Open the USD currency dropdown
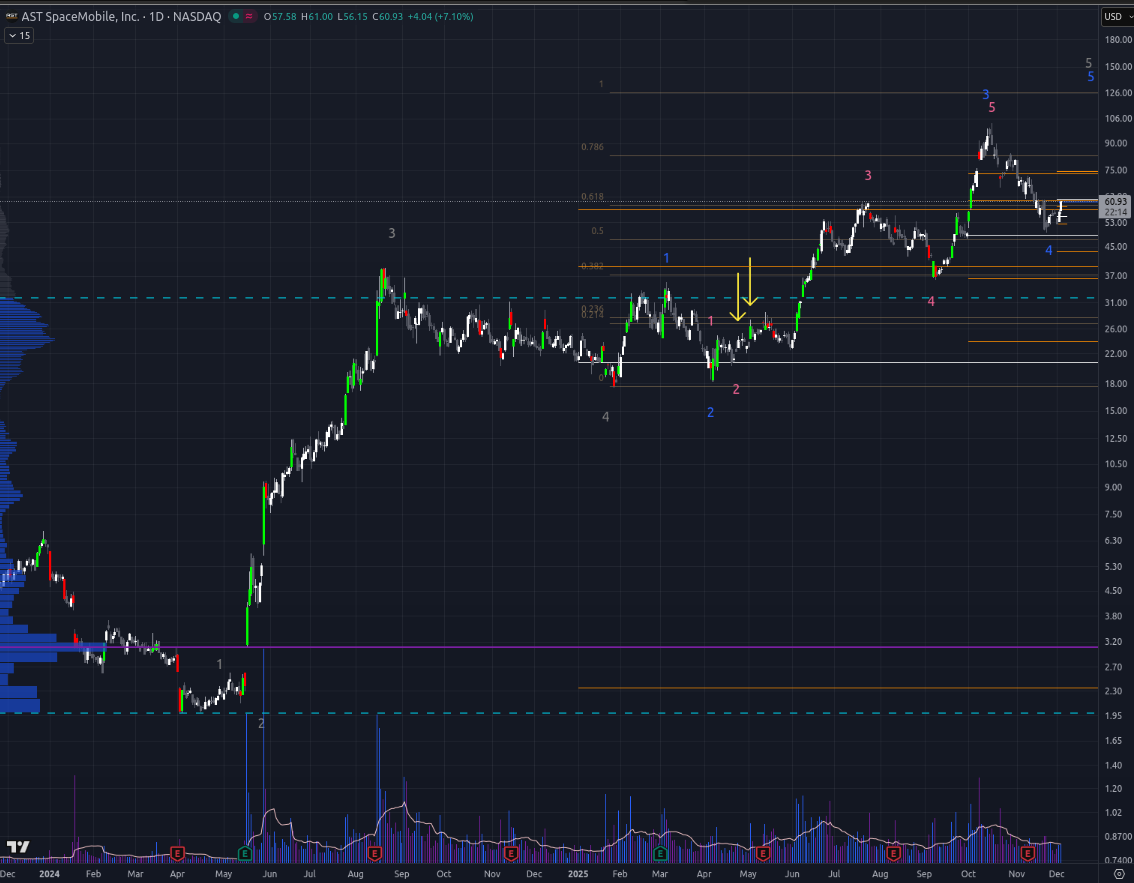The width and height of the screenshot is (1134, 883). point(1114,17)
